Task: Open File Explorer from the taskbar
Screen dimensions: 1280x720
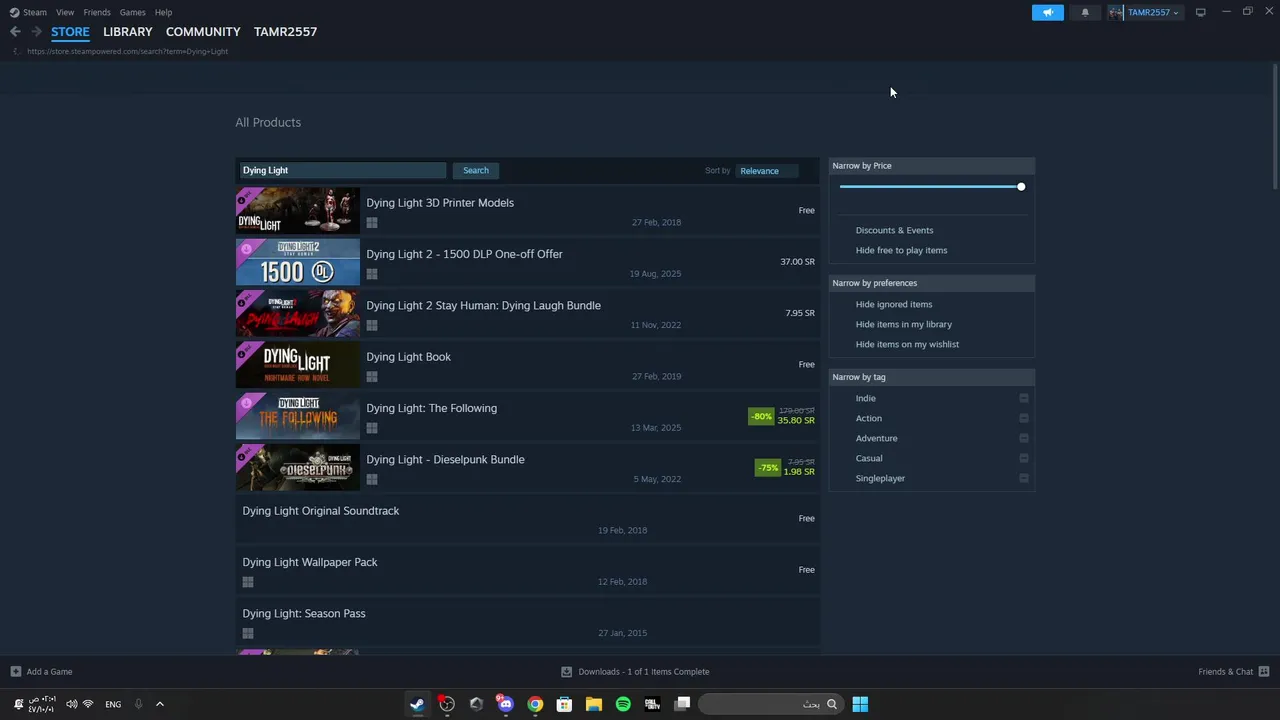Action: pos(594,704)
